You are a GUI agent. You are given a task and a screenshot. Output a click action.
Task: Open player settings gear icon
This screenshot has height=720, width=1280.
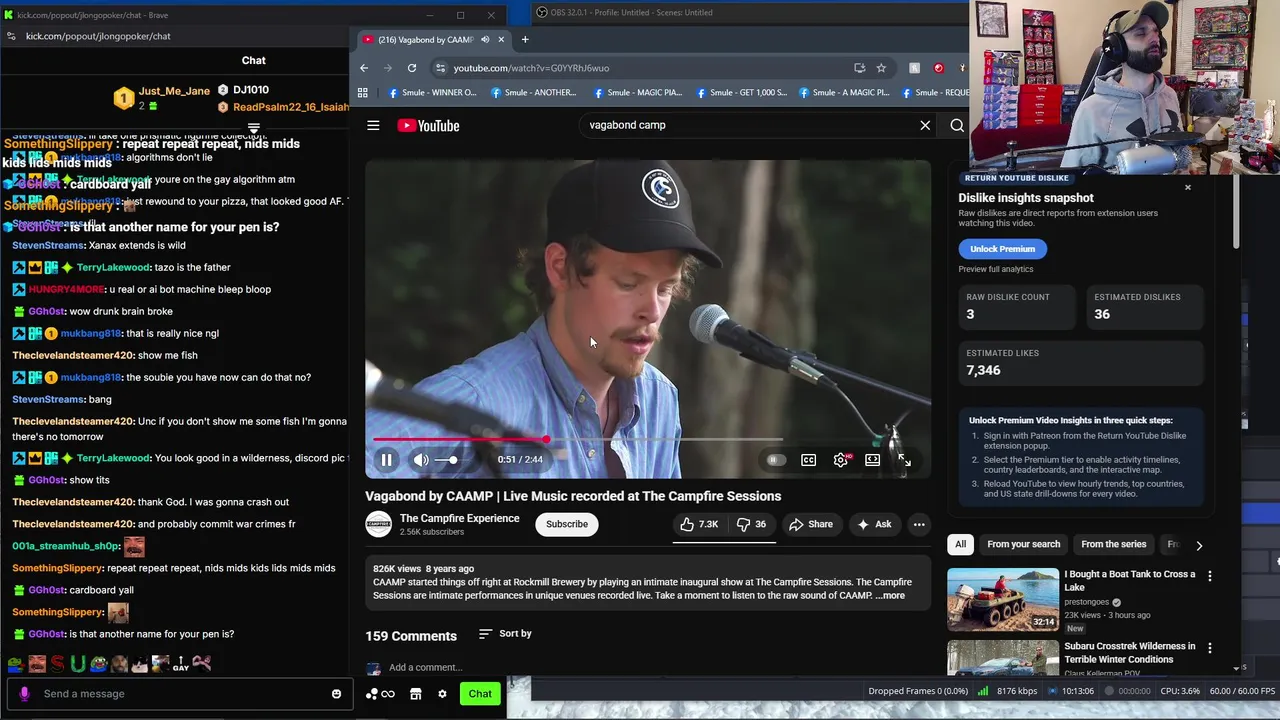pos(840,460)
